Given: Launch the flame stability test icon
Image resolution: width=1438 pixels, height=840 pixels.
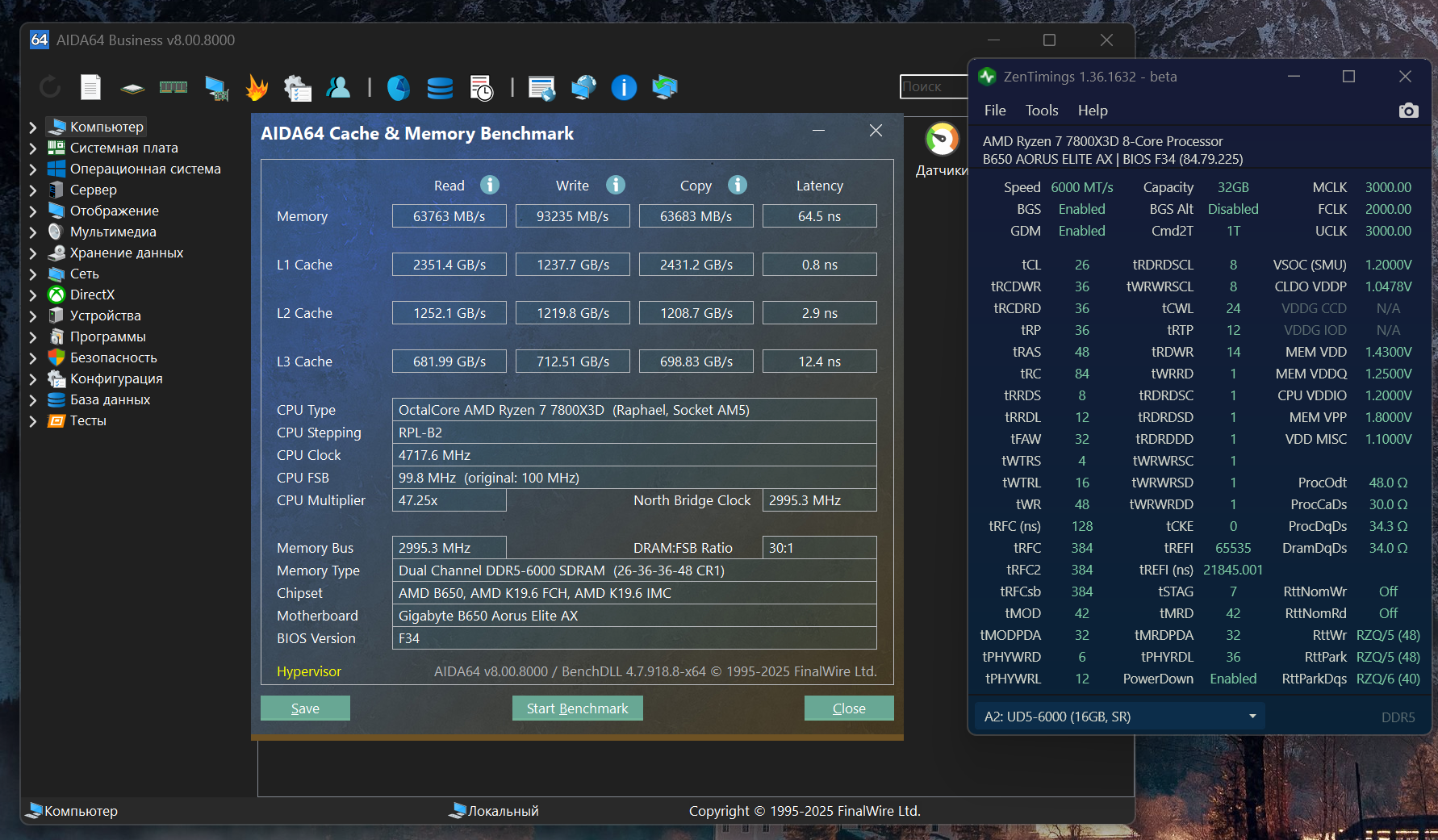Looking at the screenshot, I should coord(257,87).
